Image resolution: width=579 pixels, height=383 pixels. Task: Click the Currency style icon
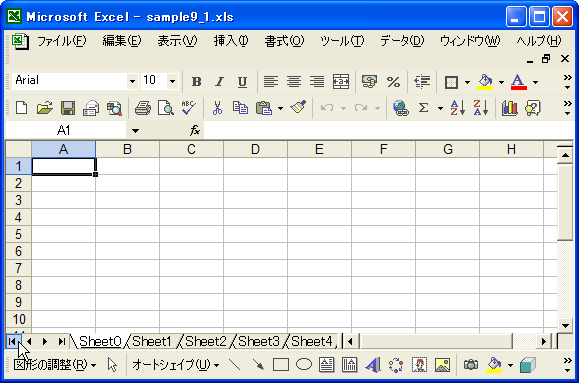coord(369,82)
